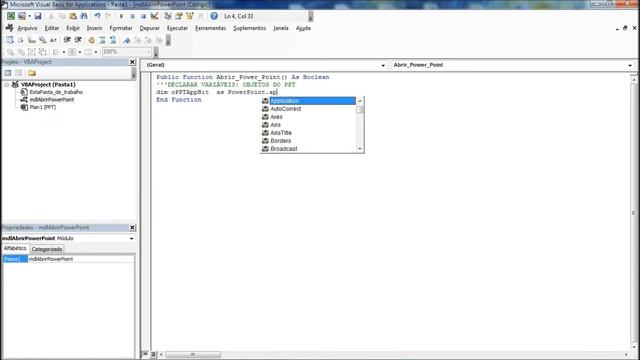Collapse the VBAProject (Pasta1) tree node

(x=7, y=84)
